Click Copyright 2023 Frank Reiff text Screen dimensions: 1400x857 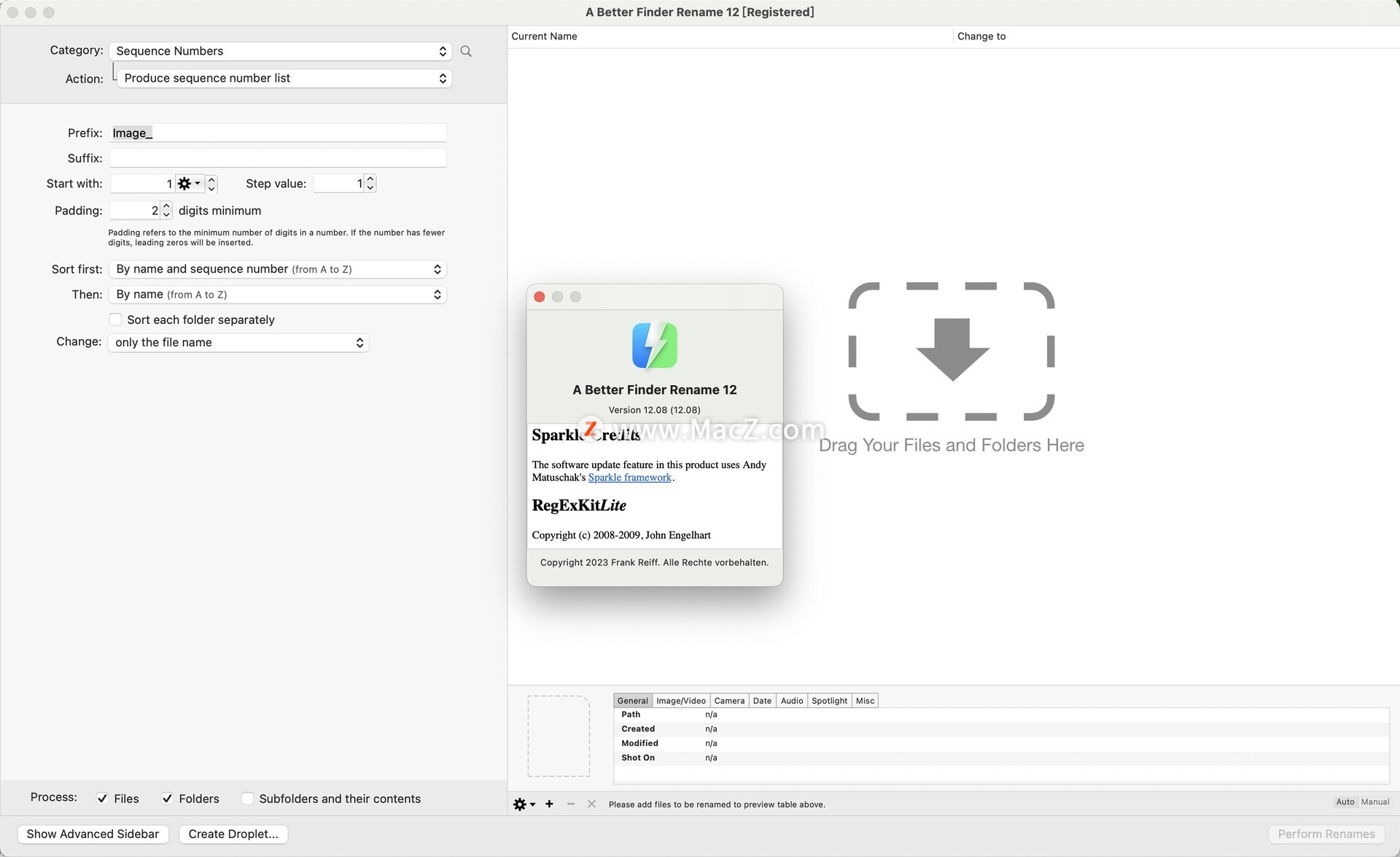[x=654, y=562]
